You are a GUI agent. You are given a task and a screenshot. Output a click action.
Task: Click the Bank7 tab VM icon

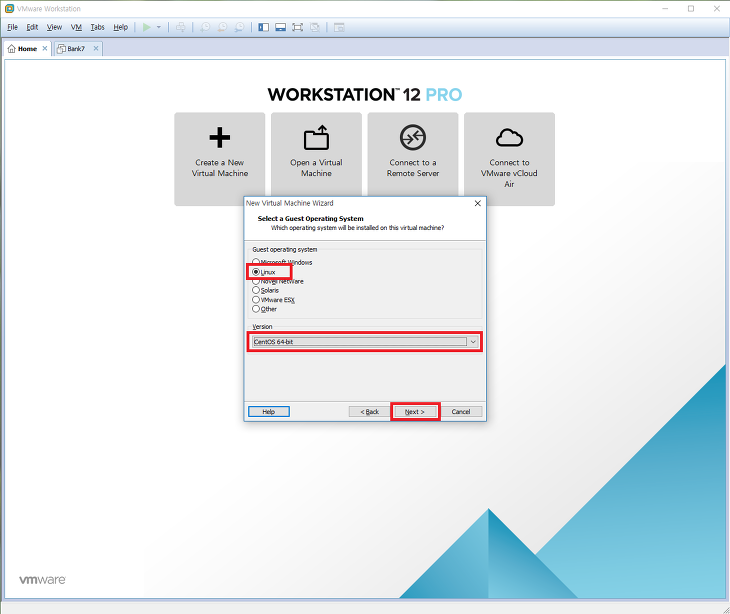tap(61, 49)
